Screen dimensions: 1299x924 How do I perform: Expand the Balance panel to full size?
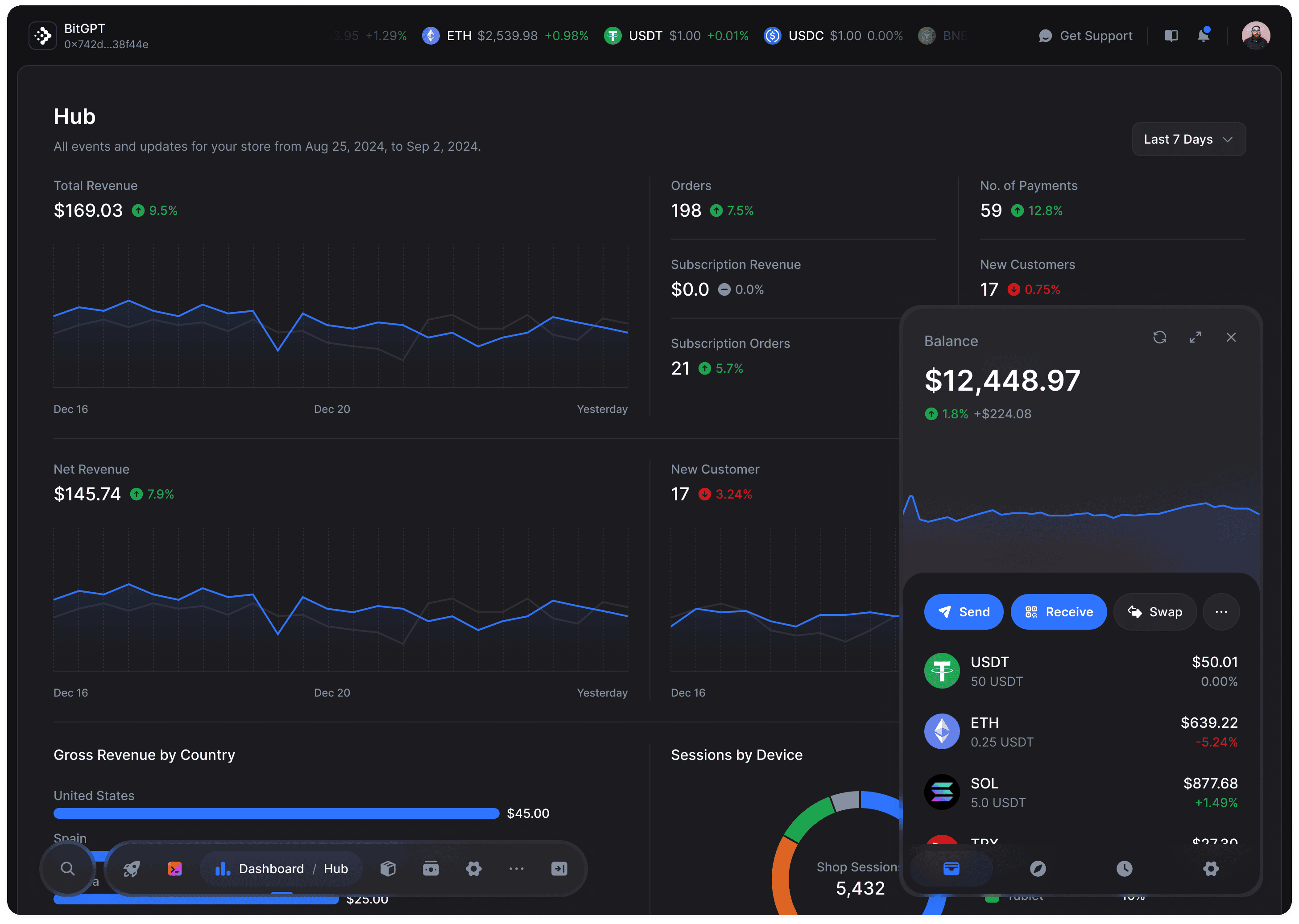coord(1196,338)
